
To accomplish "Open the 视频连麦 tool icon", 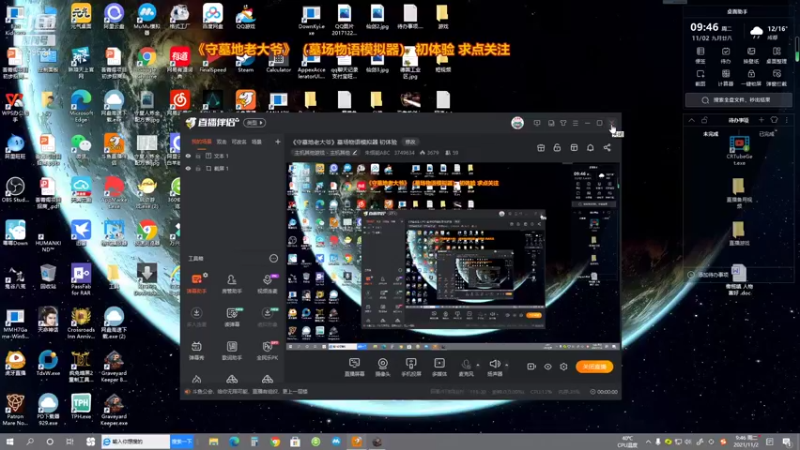I will click(x=267, y=283).
